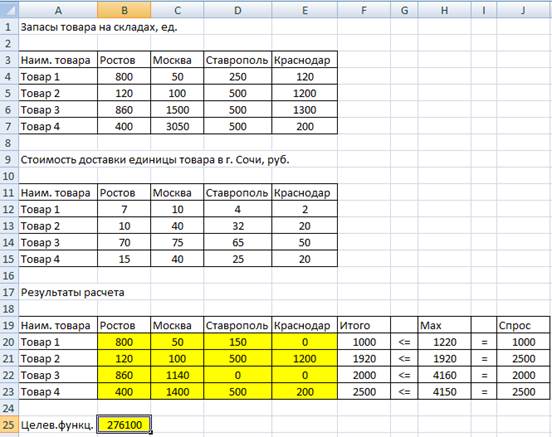Select column B header

pyautogui.click(x=124, y=10)
